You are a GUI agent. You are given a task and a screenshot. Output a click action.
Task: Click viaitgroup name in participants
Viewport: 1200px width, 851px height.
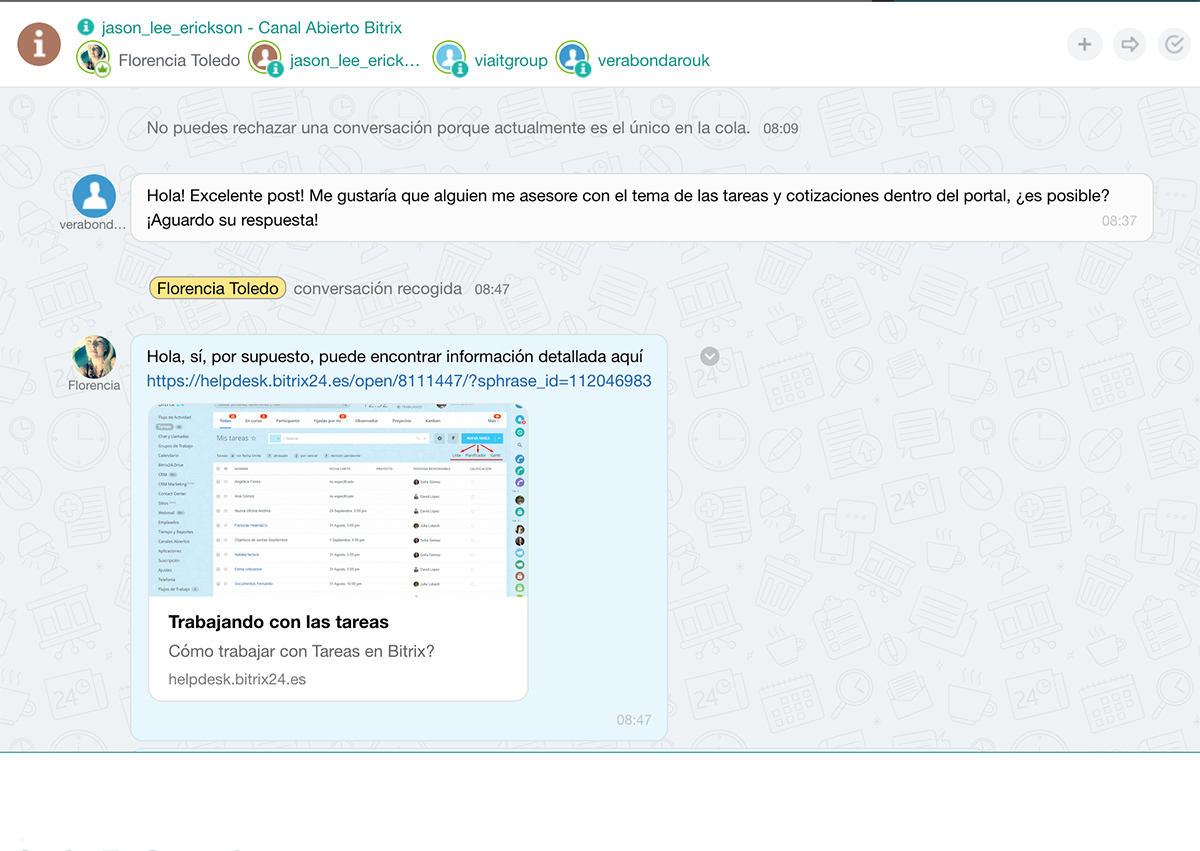(511, 60)
